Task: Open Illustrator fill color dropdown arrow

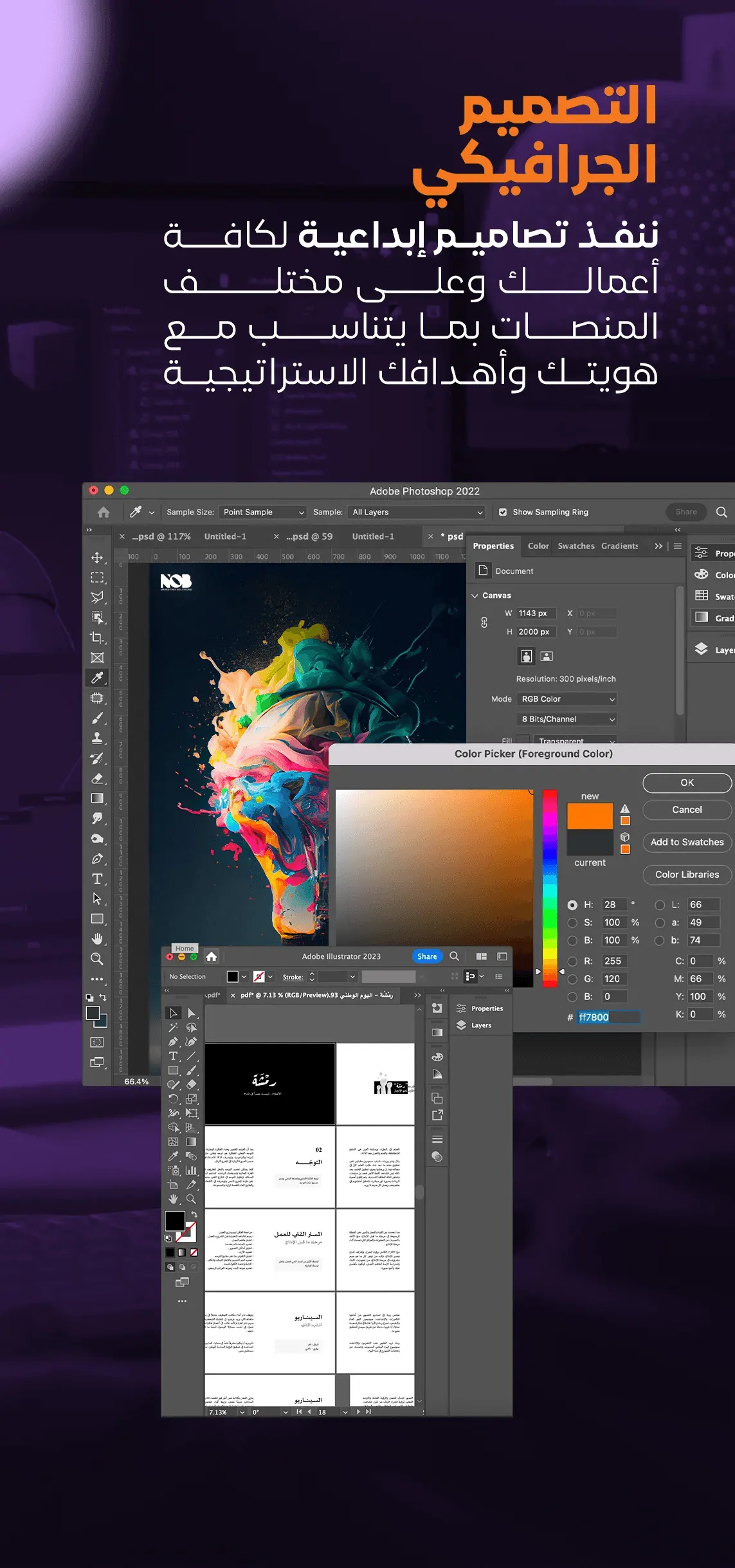Action: (244, 976)
